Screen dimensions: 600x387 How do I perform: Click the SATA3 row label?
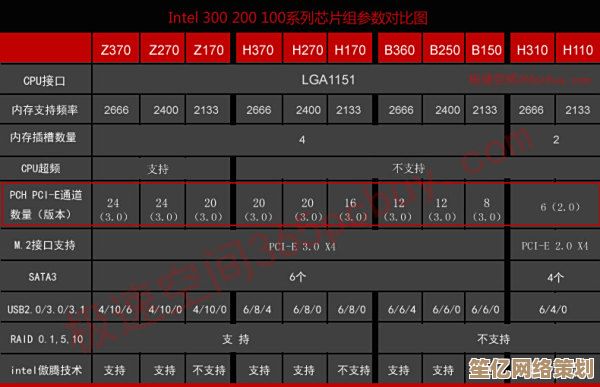pos(42,276)
